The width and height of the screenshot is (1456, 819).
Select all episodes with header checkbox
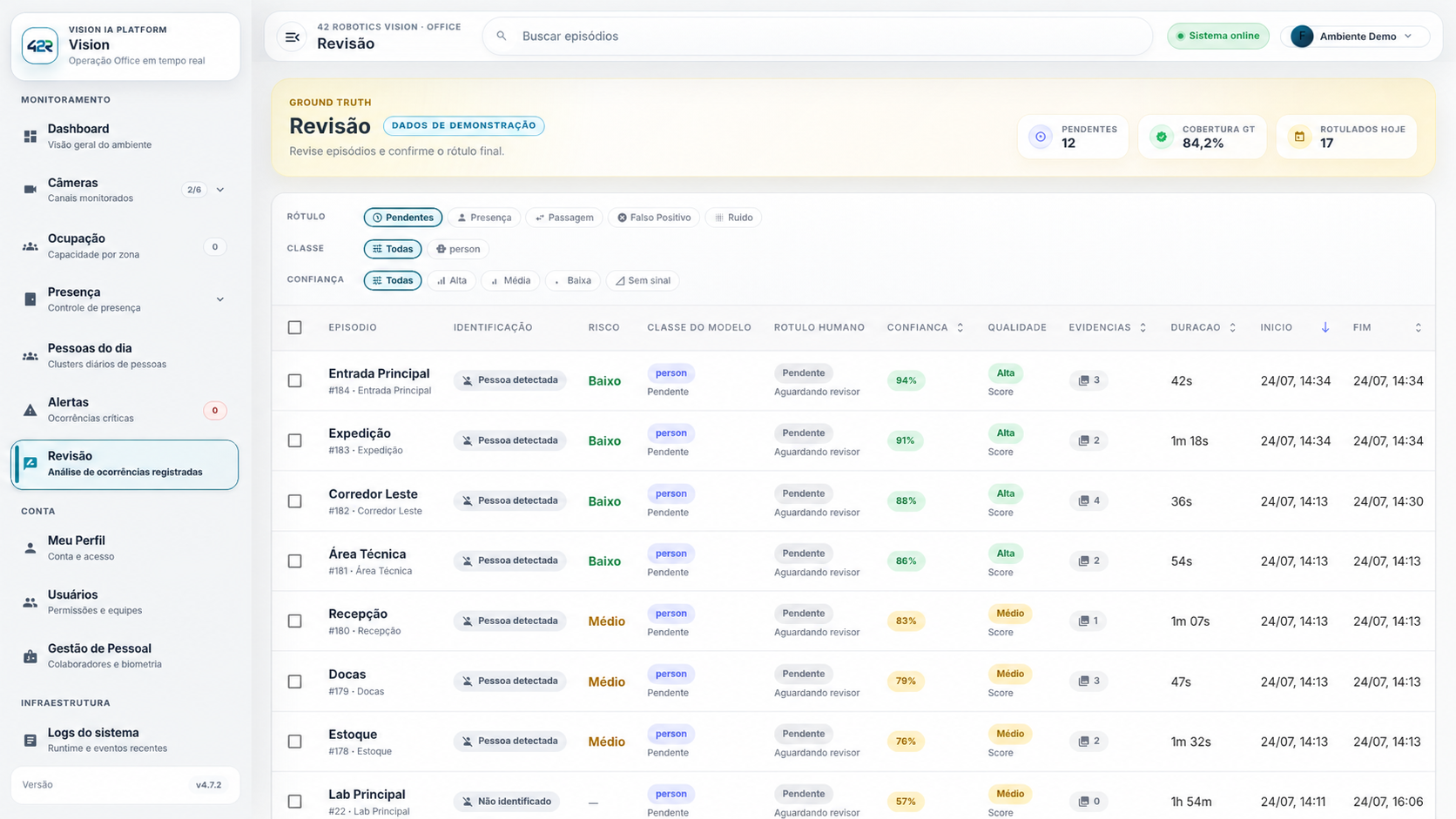click(295, 327)
